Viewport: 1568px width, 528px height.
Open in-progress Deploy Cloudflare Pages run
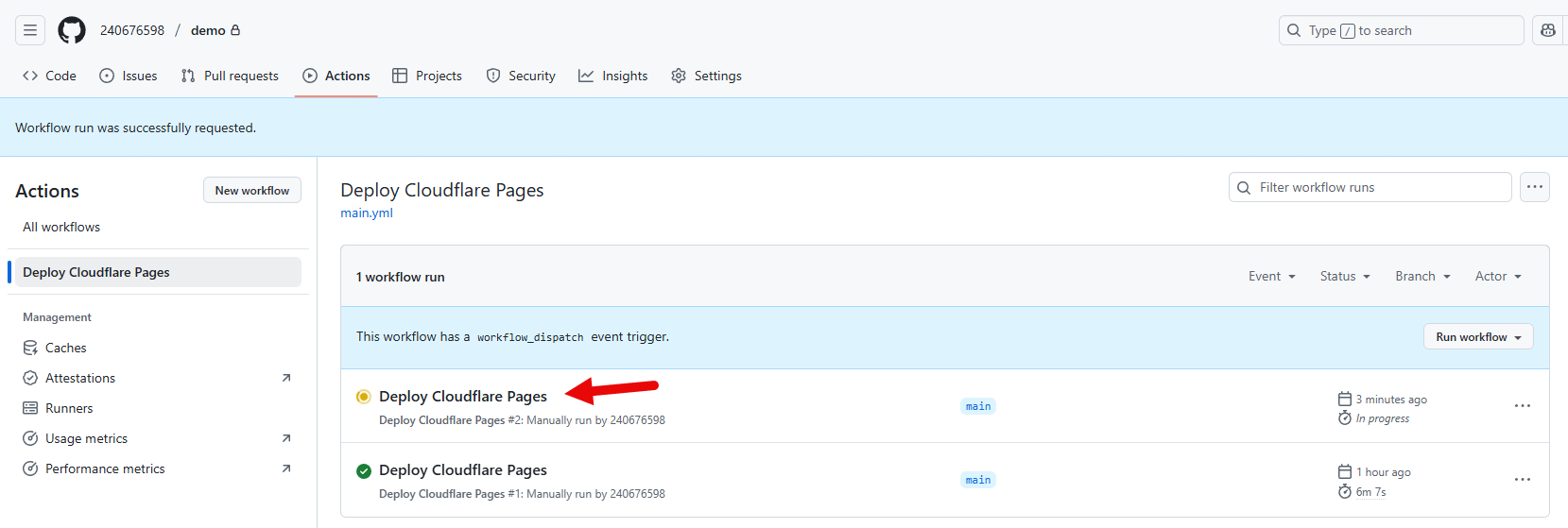(463, 397)
